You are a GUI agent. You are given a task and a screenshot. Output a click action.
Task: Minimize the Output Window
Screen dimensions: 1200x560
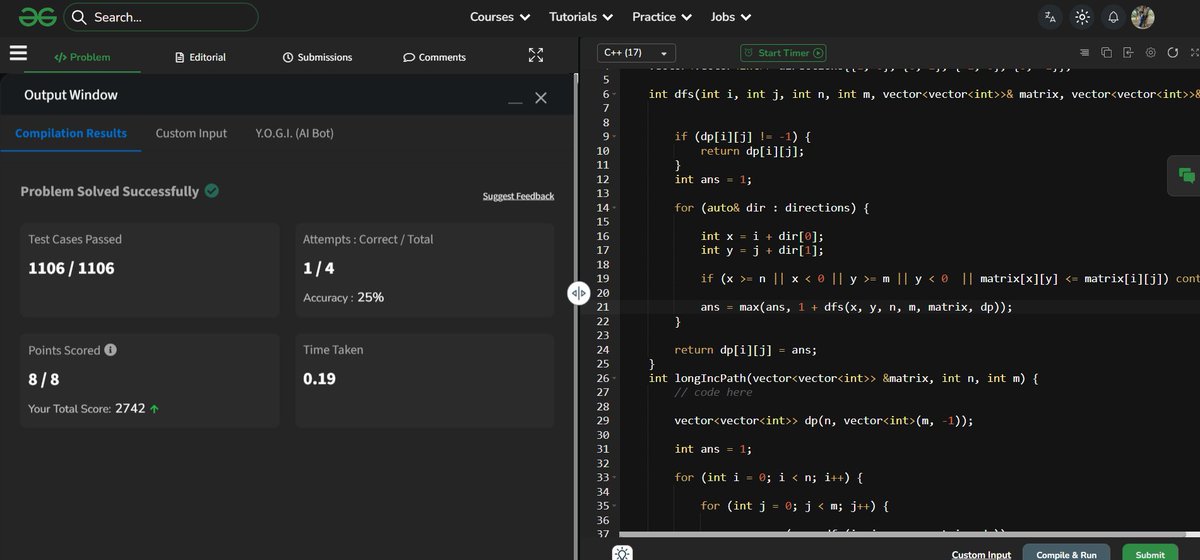(x=515, y=101)
